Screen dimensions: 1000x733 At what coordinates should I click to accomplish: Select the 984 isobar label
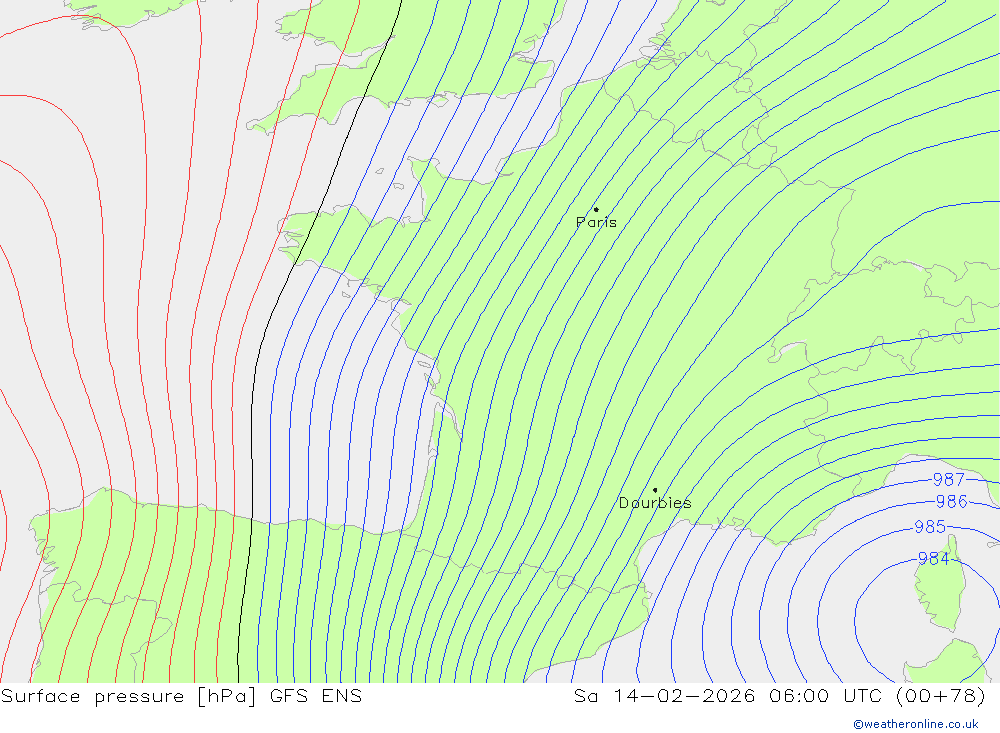click(934, 559)
